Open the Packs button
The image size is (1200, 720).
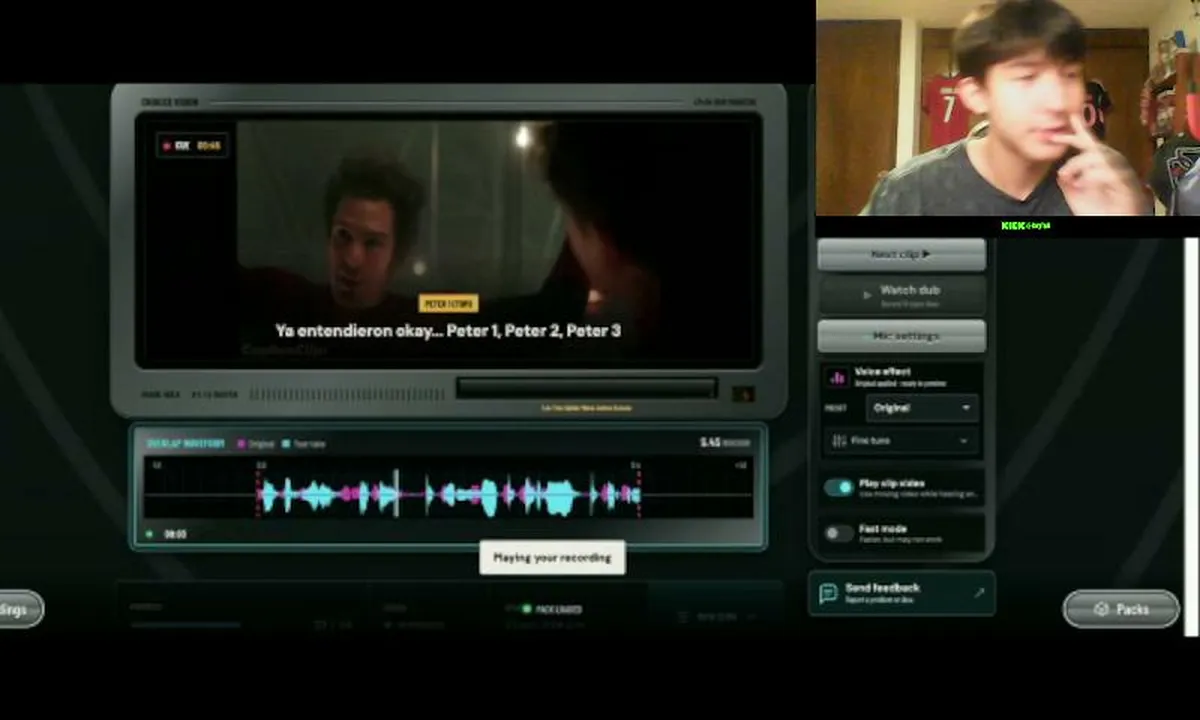click(1121, 609)
